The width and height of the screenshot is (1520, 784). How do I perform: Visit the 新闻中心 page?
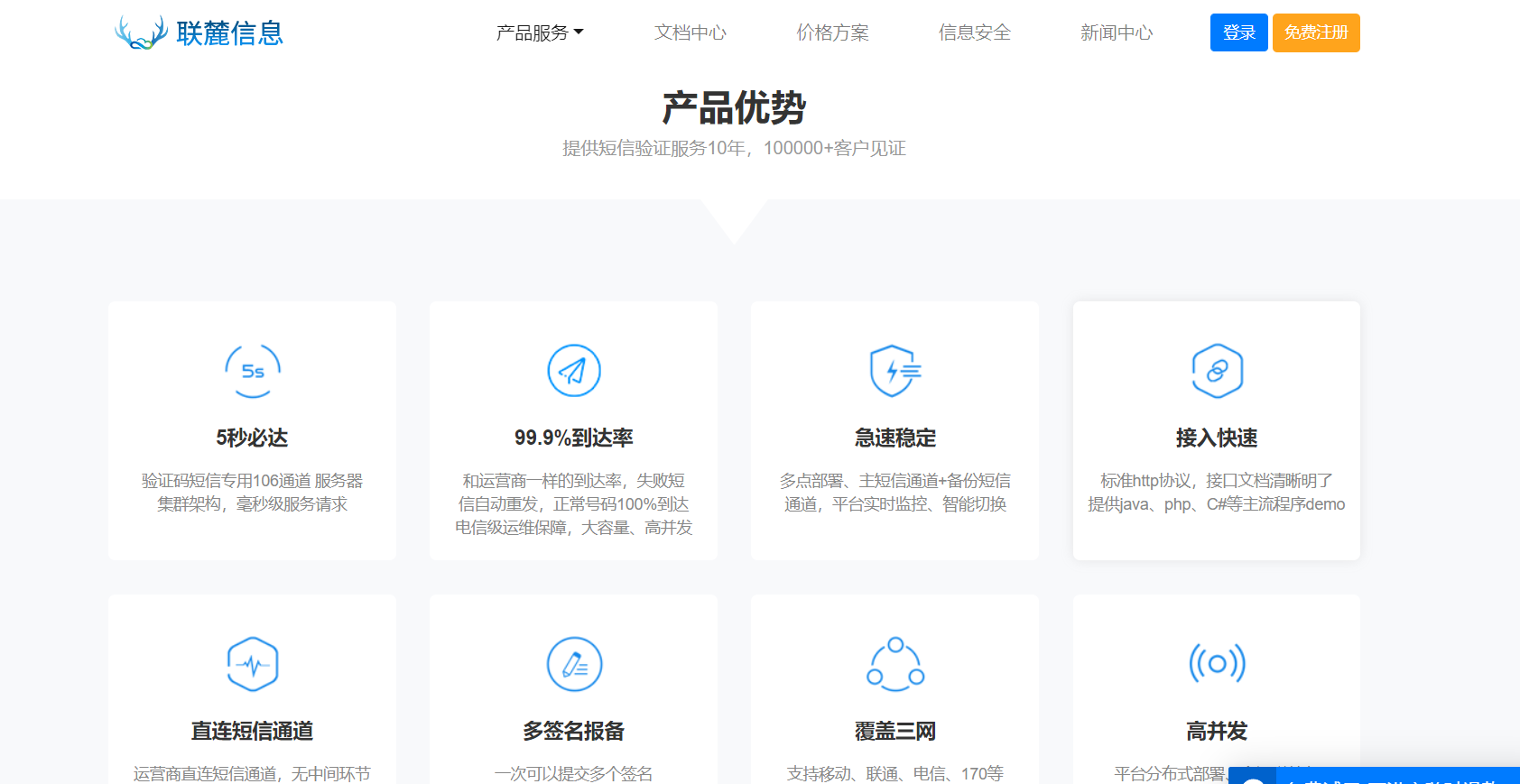click(x=1117, y=32)
